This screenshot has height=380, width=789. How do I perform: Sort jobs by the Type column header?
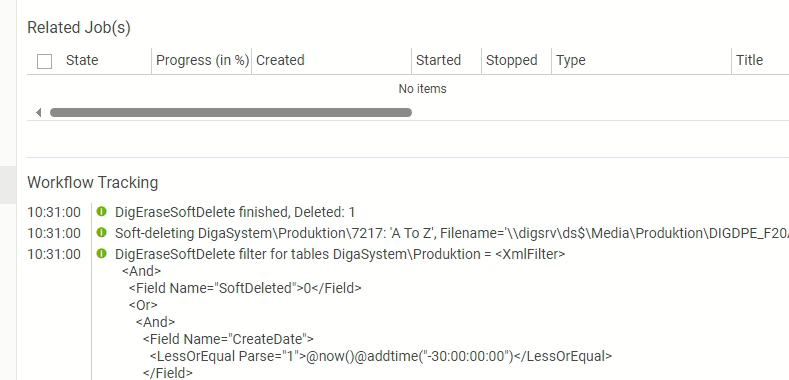[571, 60]
